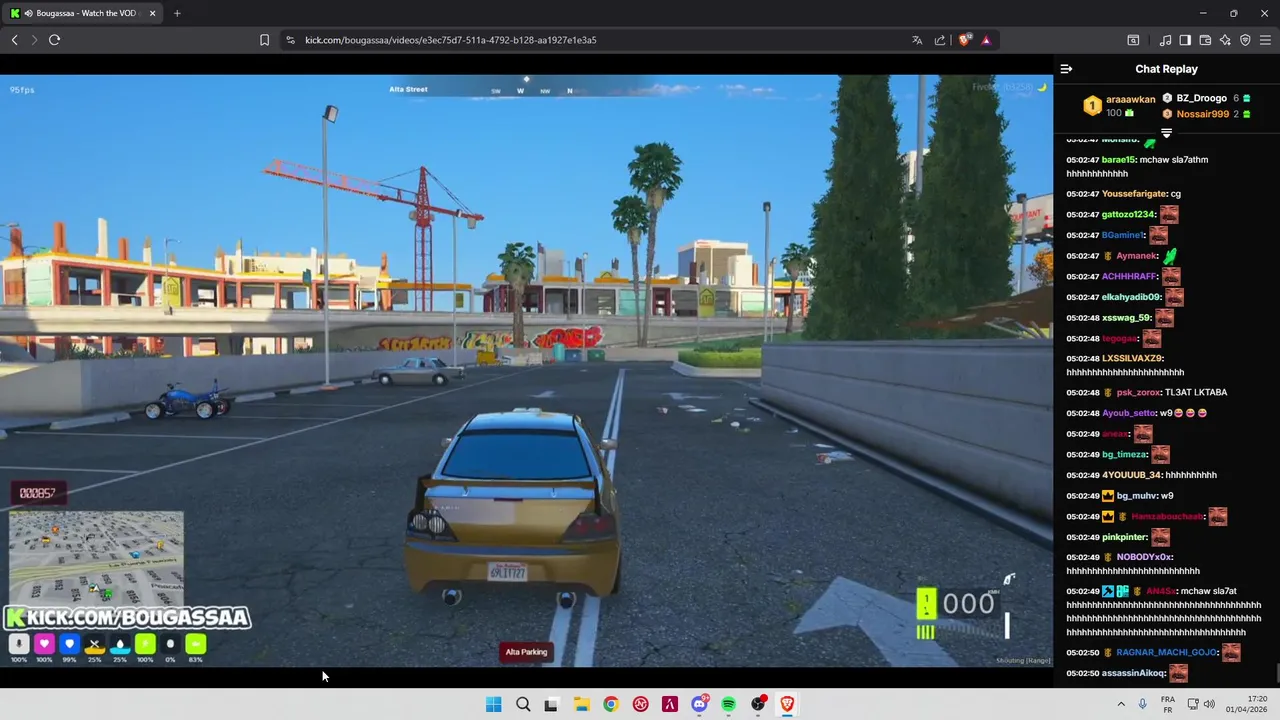Open BZ_Droogo's leaderboard entry

click(1201, 98)
